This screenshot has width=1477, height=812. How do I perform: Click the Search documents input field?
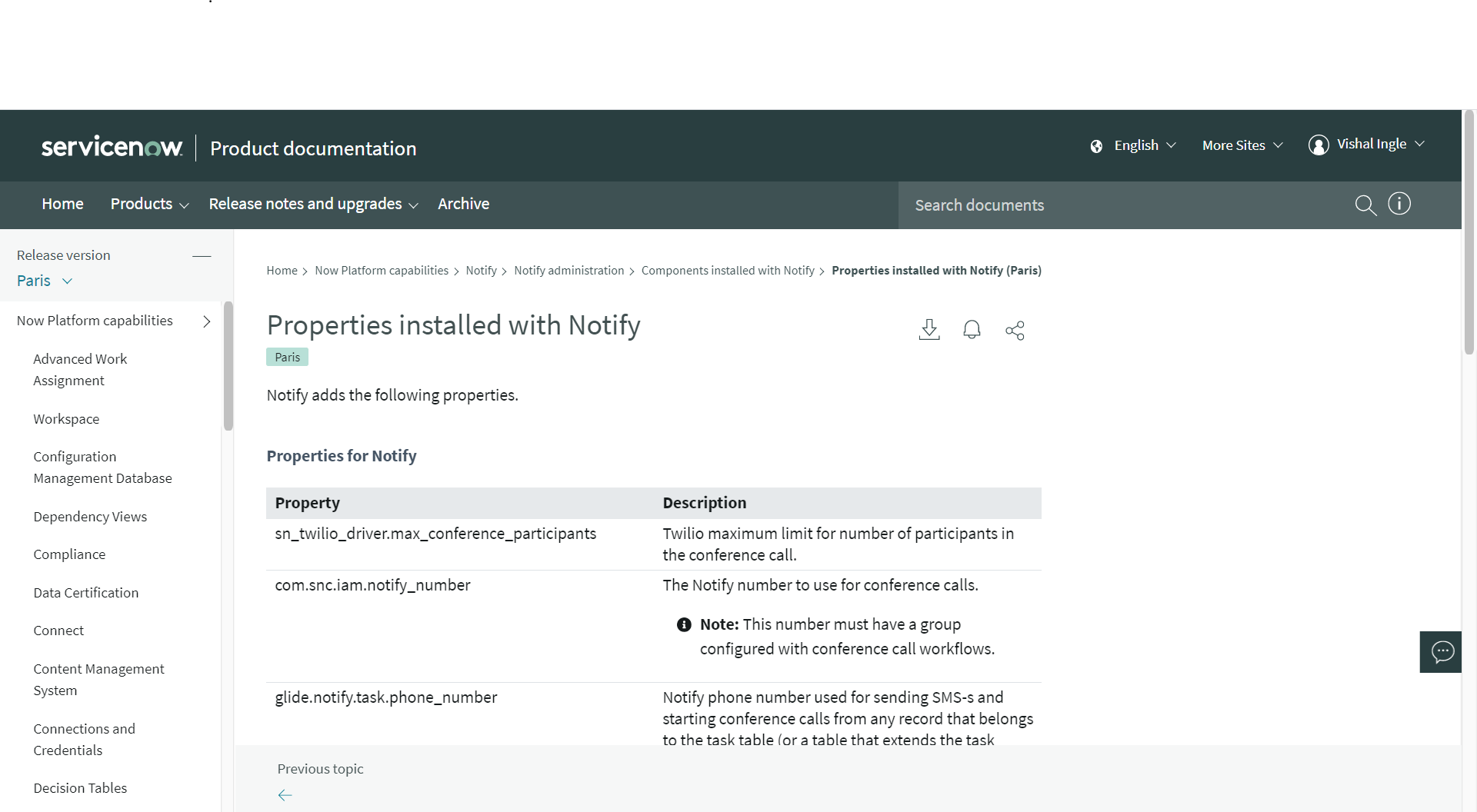(x=1077, y=205)
